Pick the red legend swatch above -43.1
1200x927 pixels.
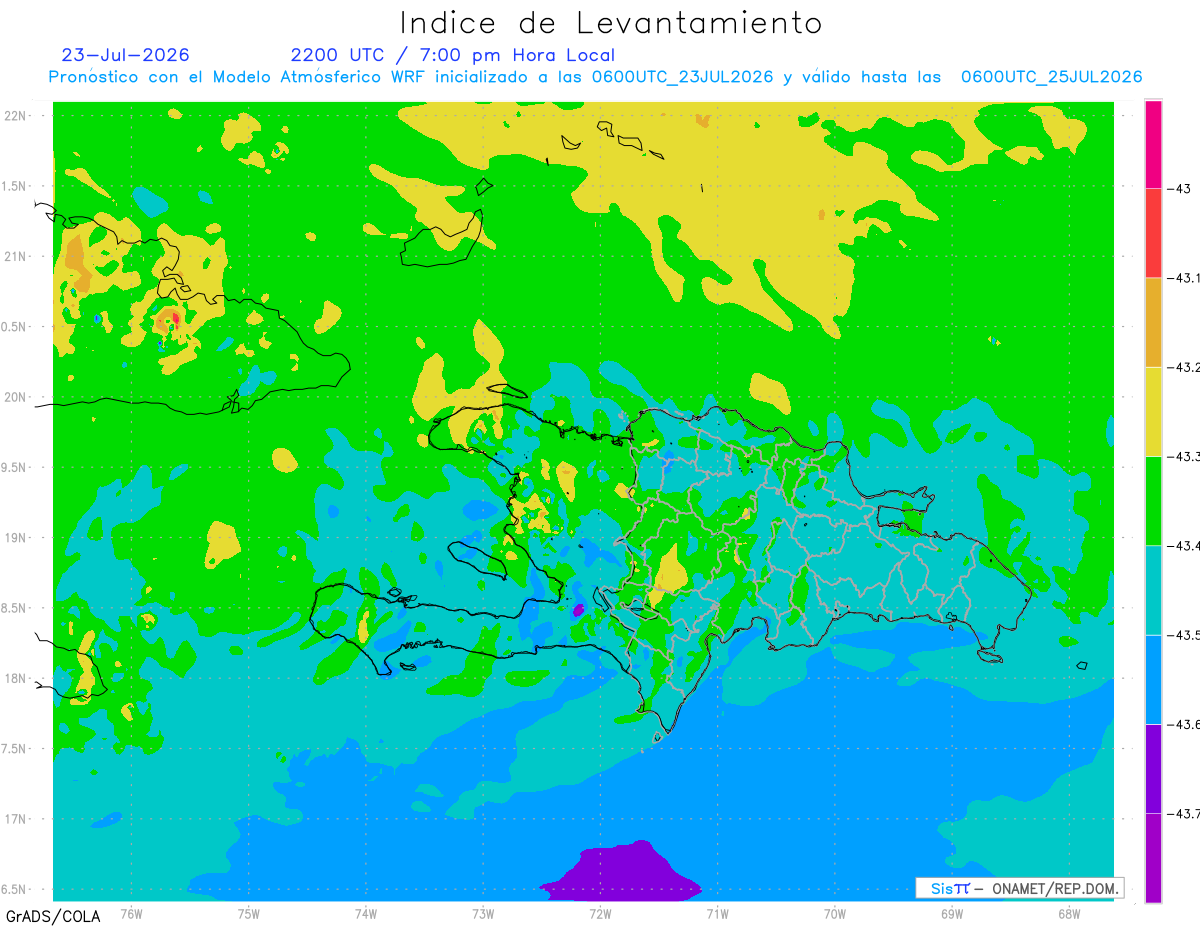click(x=1153, y=233)
